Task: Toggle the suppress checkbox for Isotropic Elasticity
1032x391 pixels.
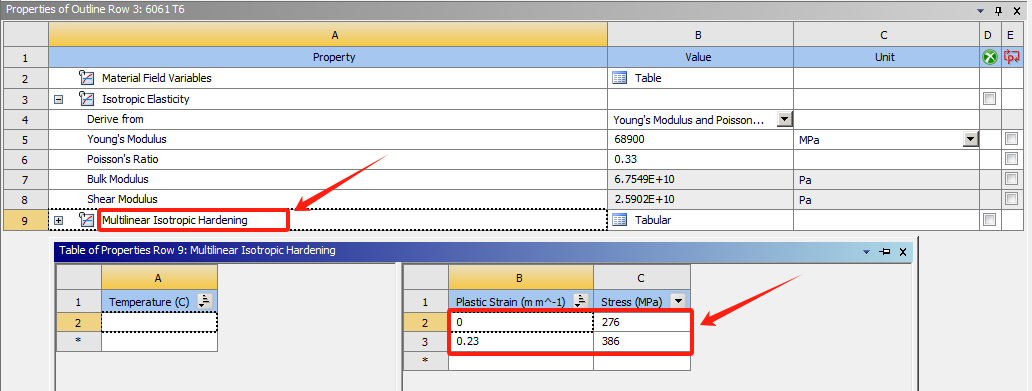Action: point(989,99)
